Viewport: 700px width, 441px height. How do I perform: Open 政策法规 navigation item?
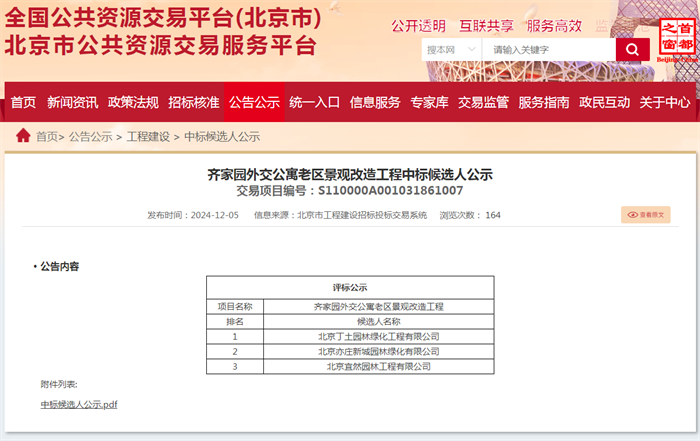(x=133, y=102)
